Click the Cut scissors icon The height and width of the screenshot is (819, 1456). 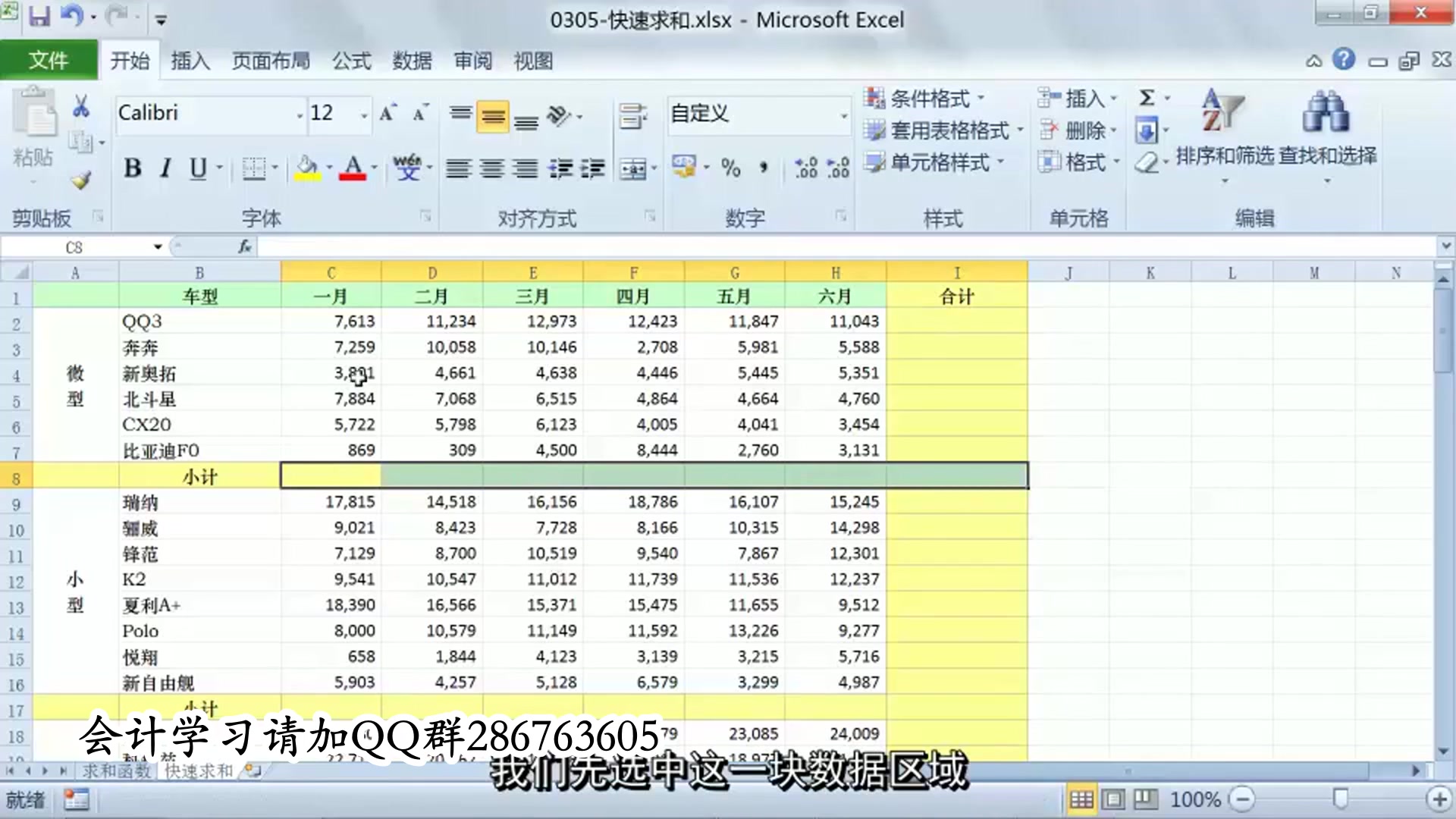[x=81, y=107]
